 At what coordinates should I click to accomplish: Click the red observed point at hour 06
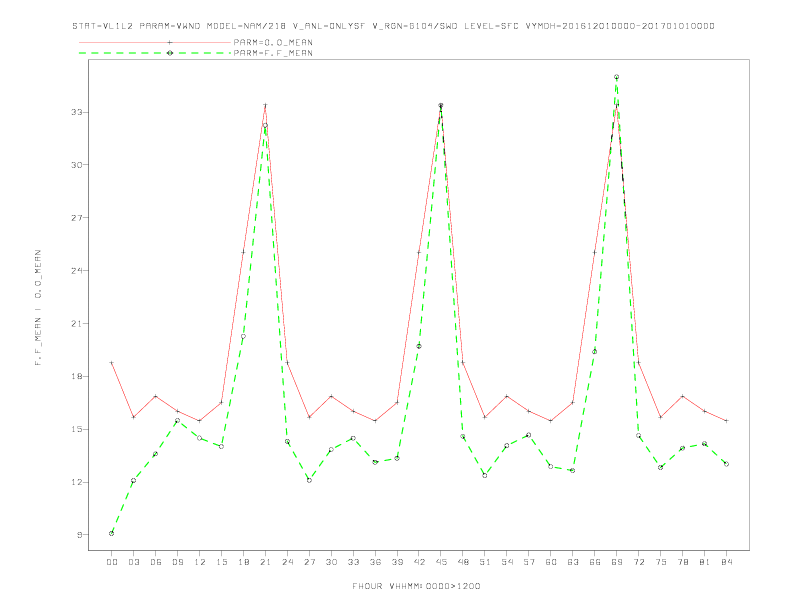point(156,396)
